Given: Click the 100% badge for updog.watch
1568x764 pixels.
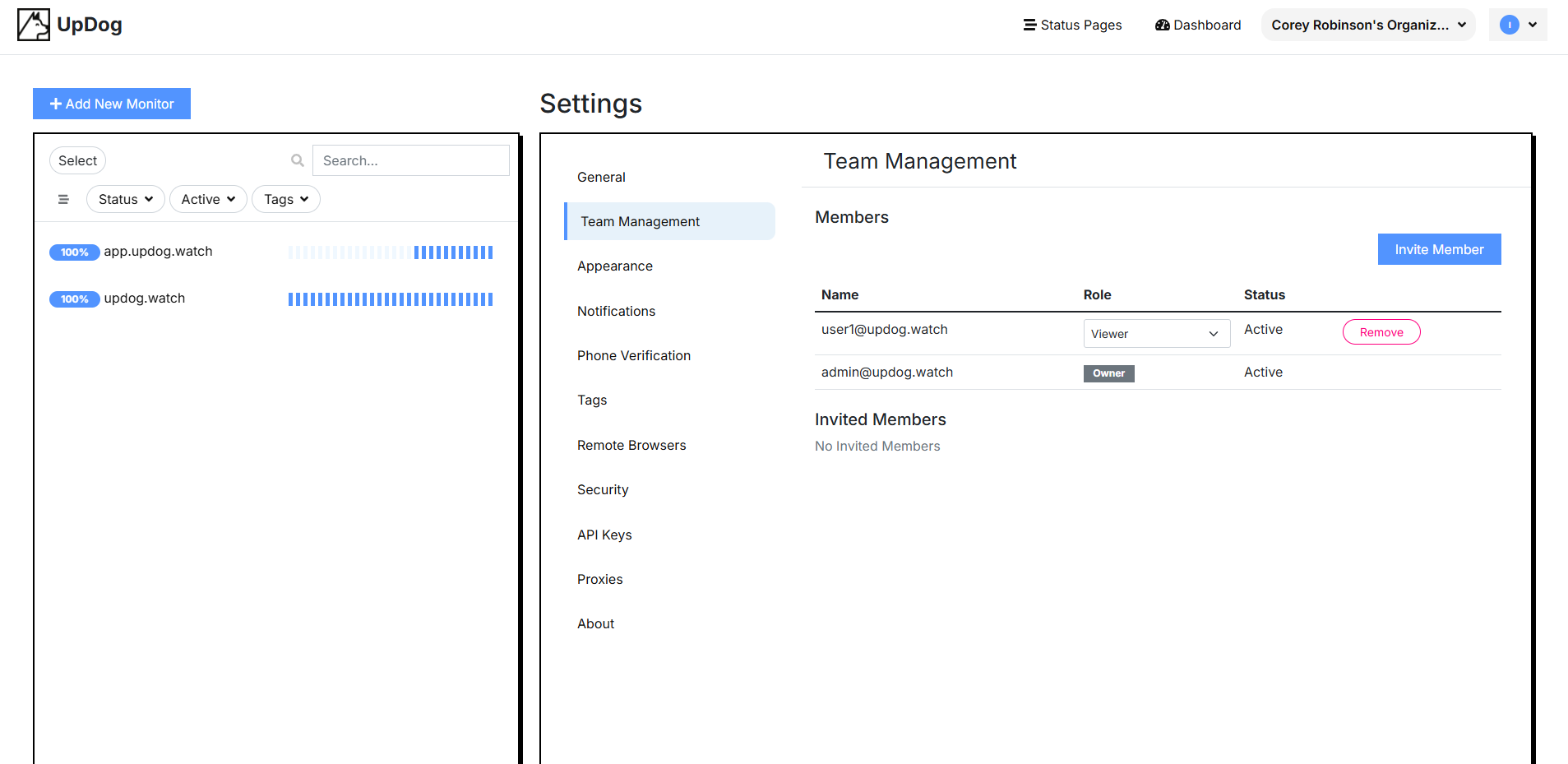Looking at the screenshot, I should click(74, 299).
